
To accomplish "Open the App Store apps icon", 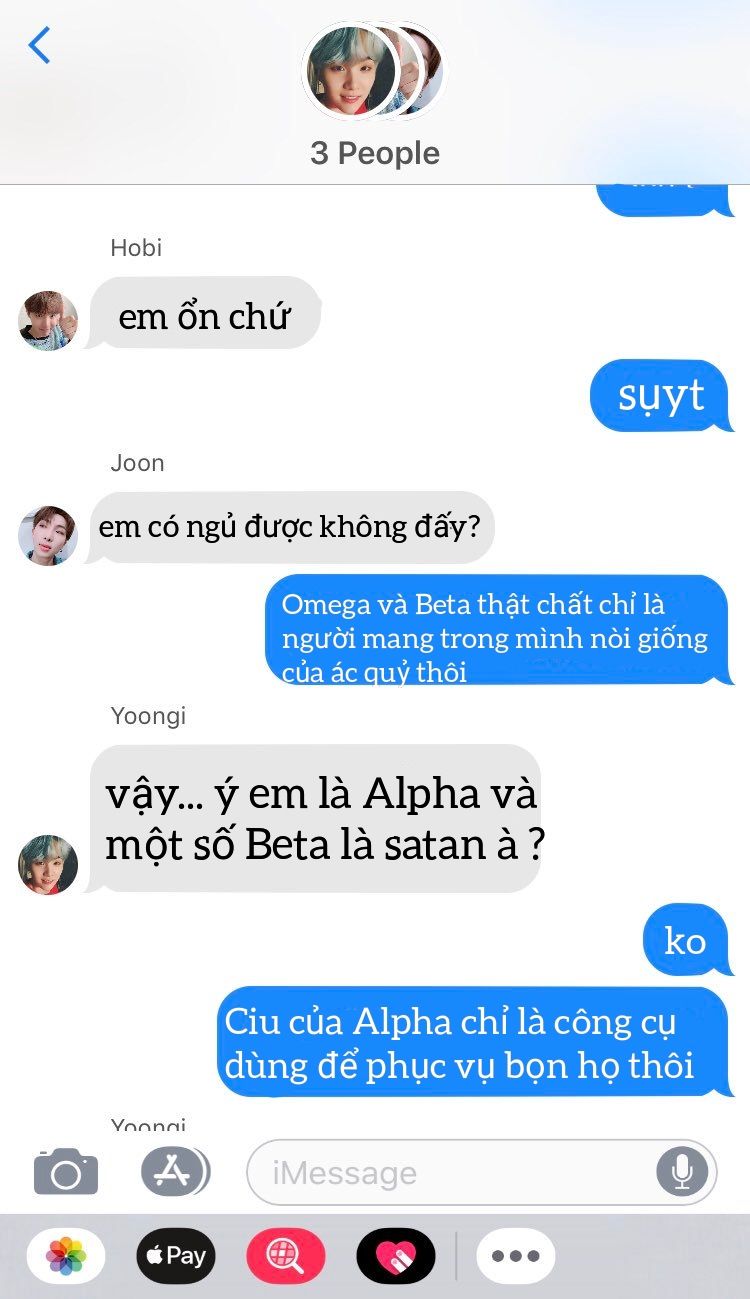I will [x=175, y=1171].
